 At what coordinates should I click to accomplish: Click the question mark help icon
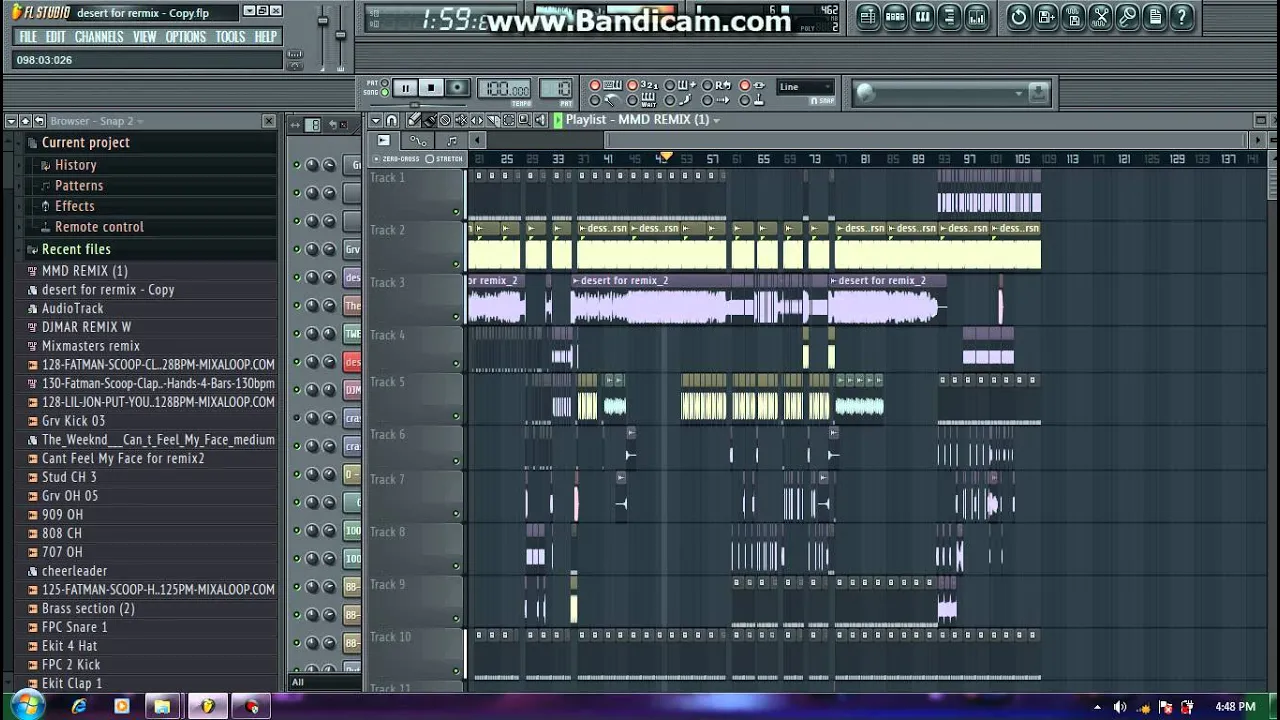click(1182, 16)
